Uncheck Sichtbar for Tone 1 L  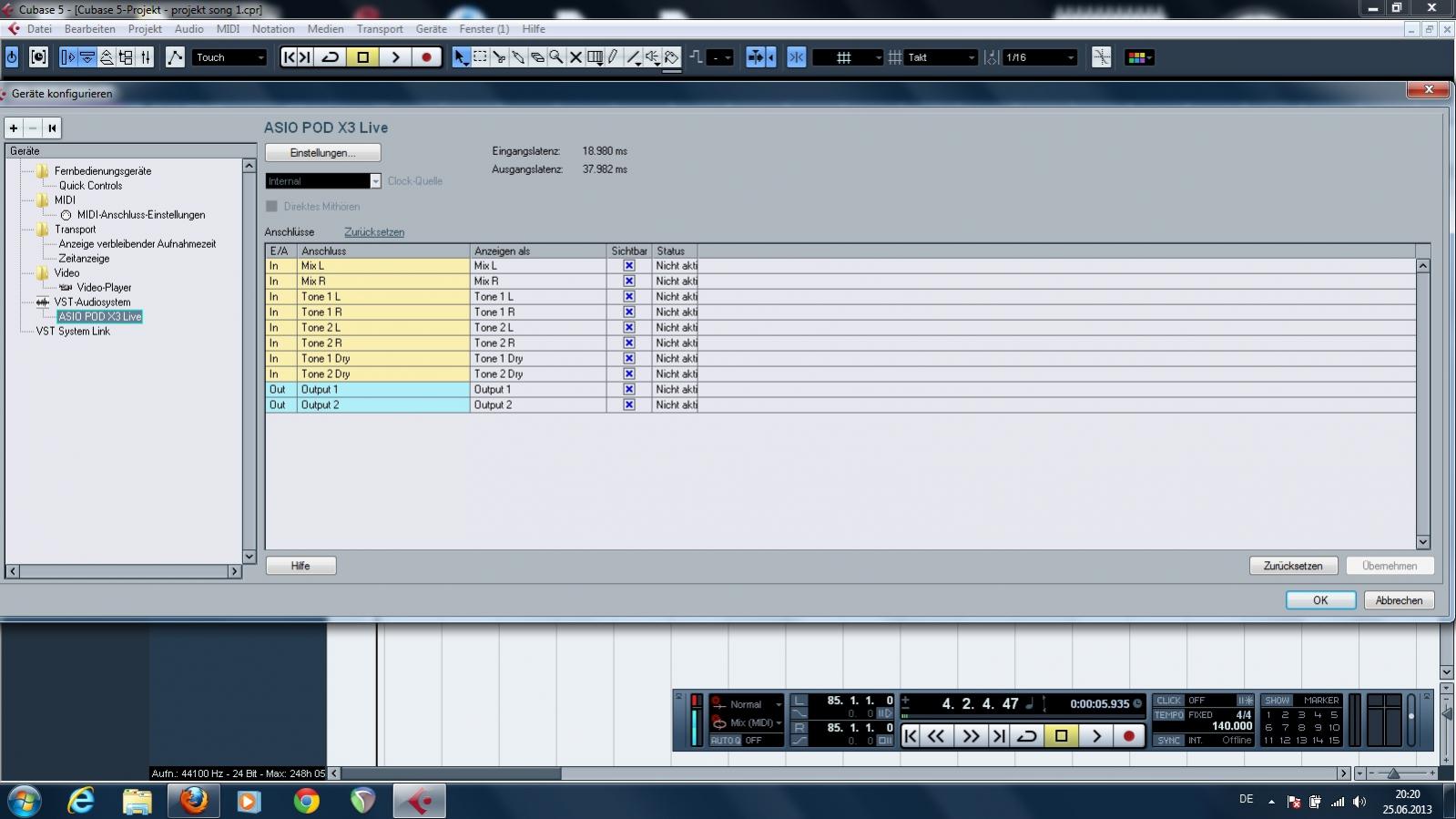[628, 297]
